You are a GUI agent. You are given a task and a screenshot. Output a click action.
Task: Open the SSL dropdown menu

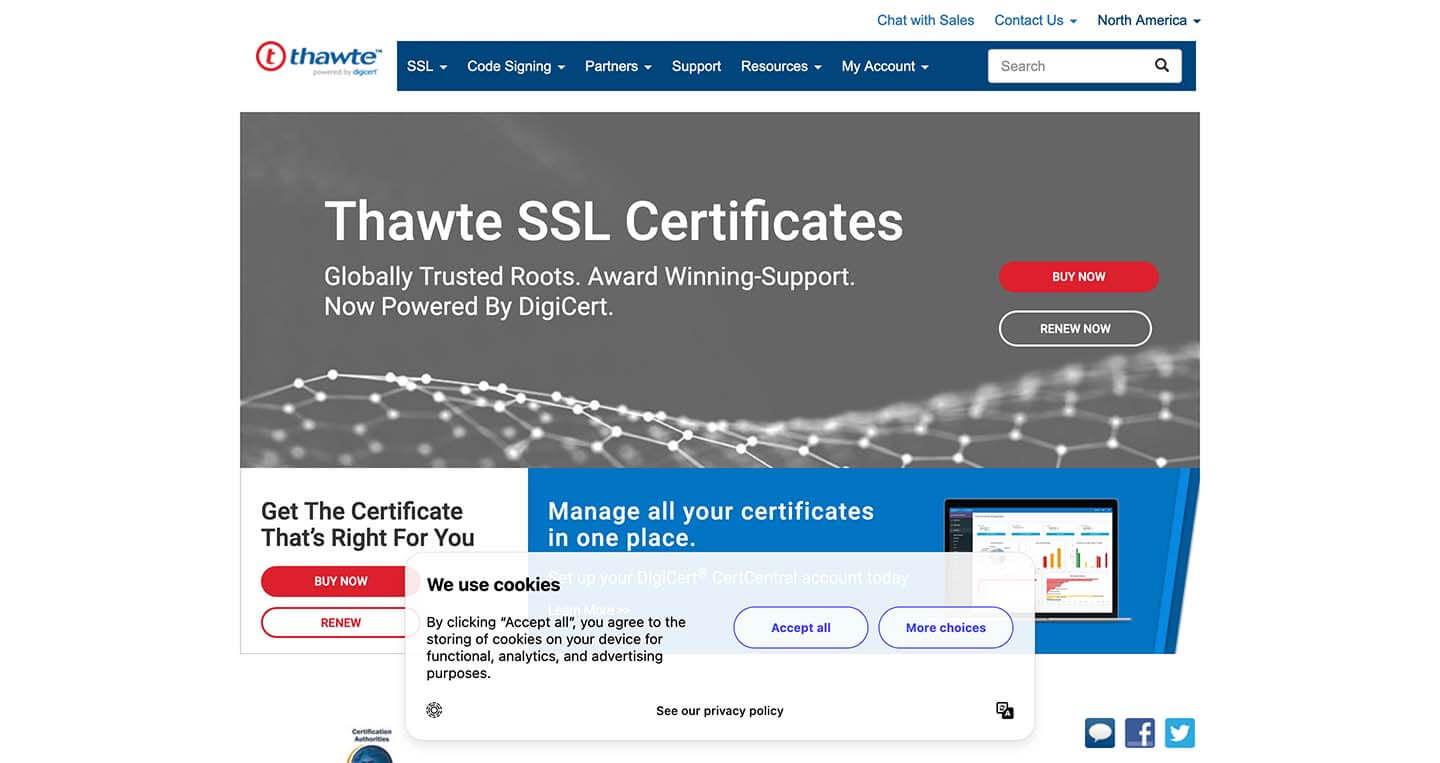point(427,66)
